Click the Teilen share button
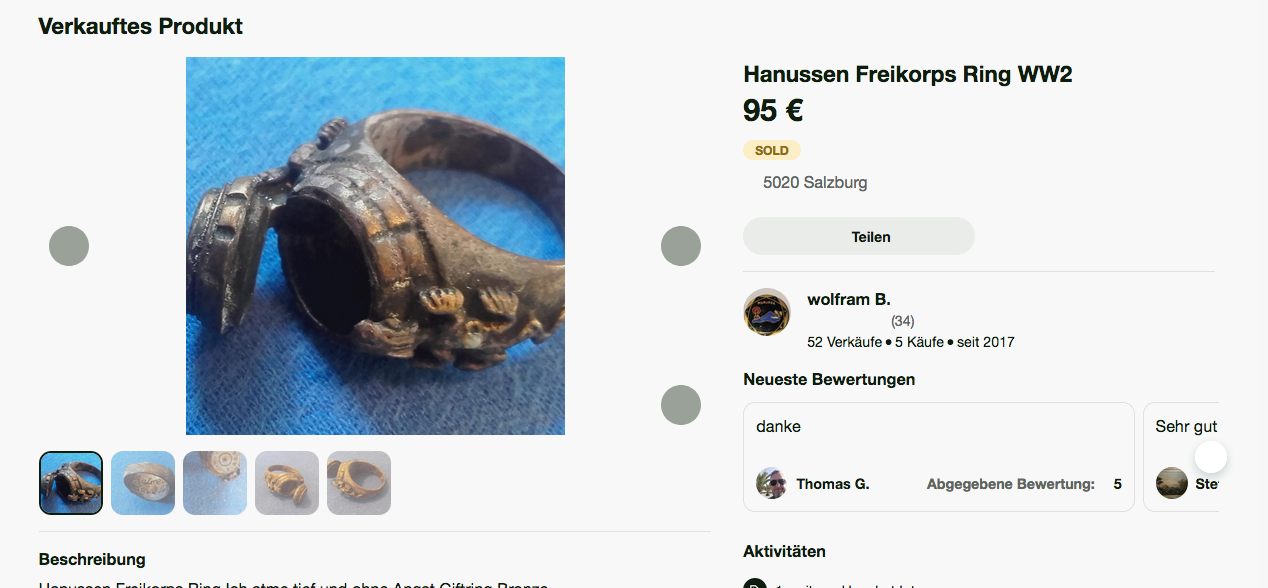Screen dimensions: 1268x588 (859, 237)
